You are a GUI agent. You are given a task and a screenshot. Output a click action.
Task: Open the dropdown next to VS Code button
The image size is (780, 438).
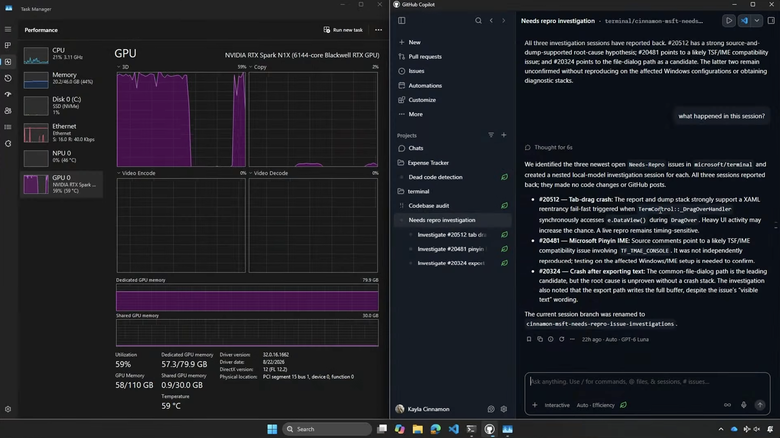pos(757,21)
